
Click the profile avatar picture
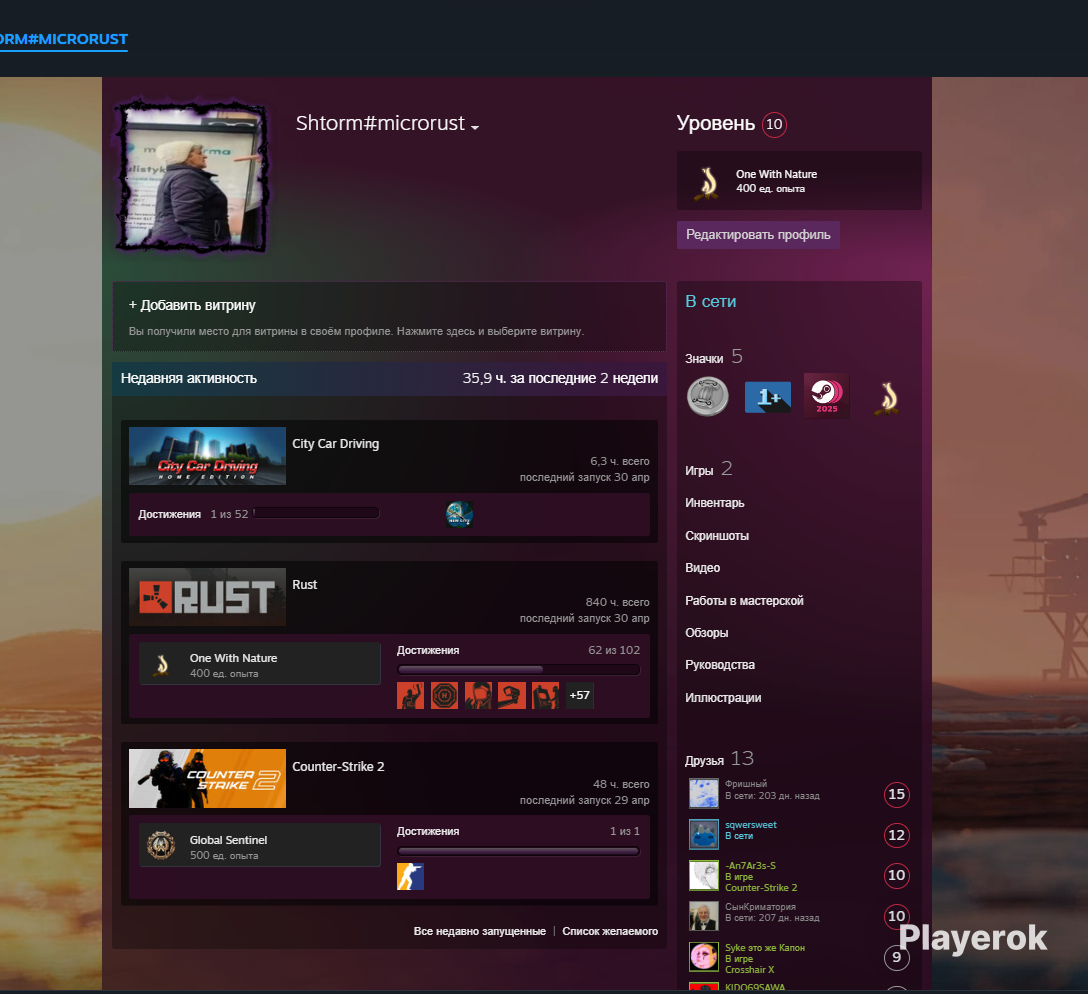[194, 177]
